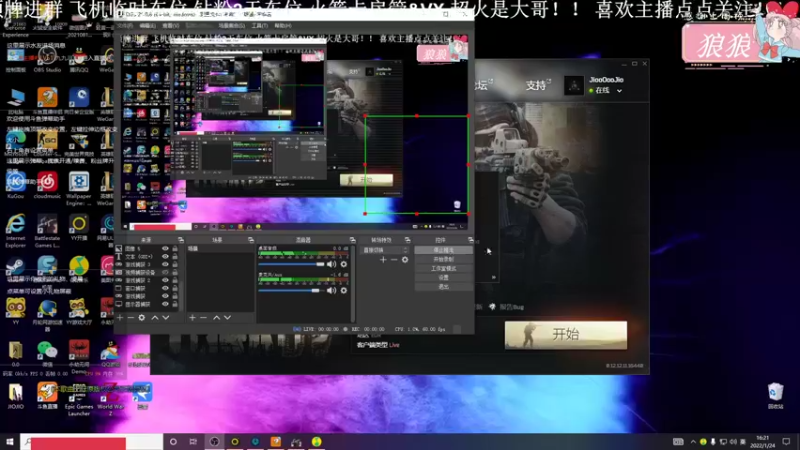Select the 场景 scene in the scenes list
800x450 pixels.
click(220, 249)
